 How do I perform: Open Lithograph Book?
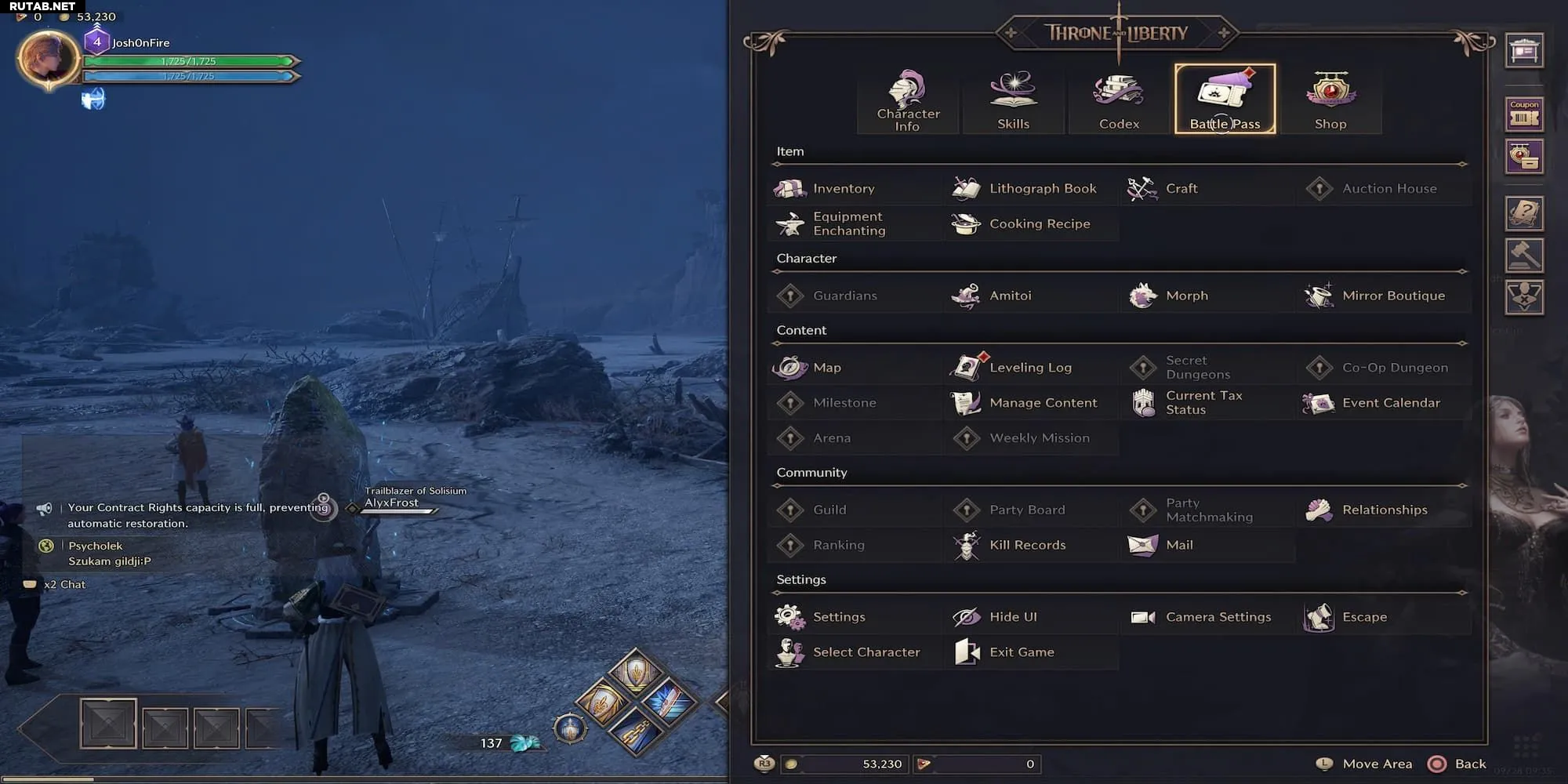point(1032,188)
